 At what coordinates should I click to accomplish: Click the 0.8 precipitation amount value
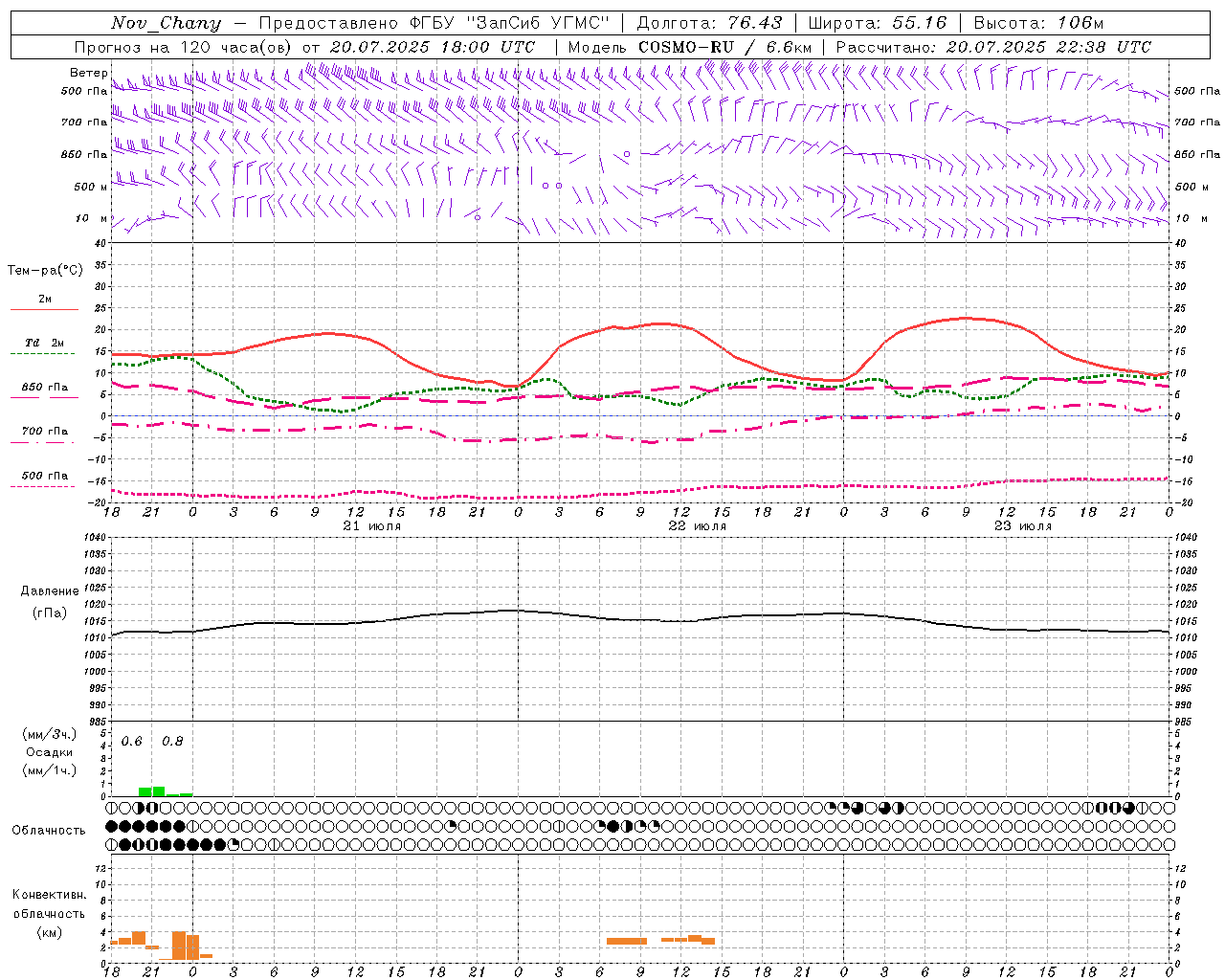[x=172, y=742]
